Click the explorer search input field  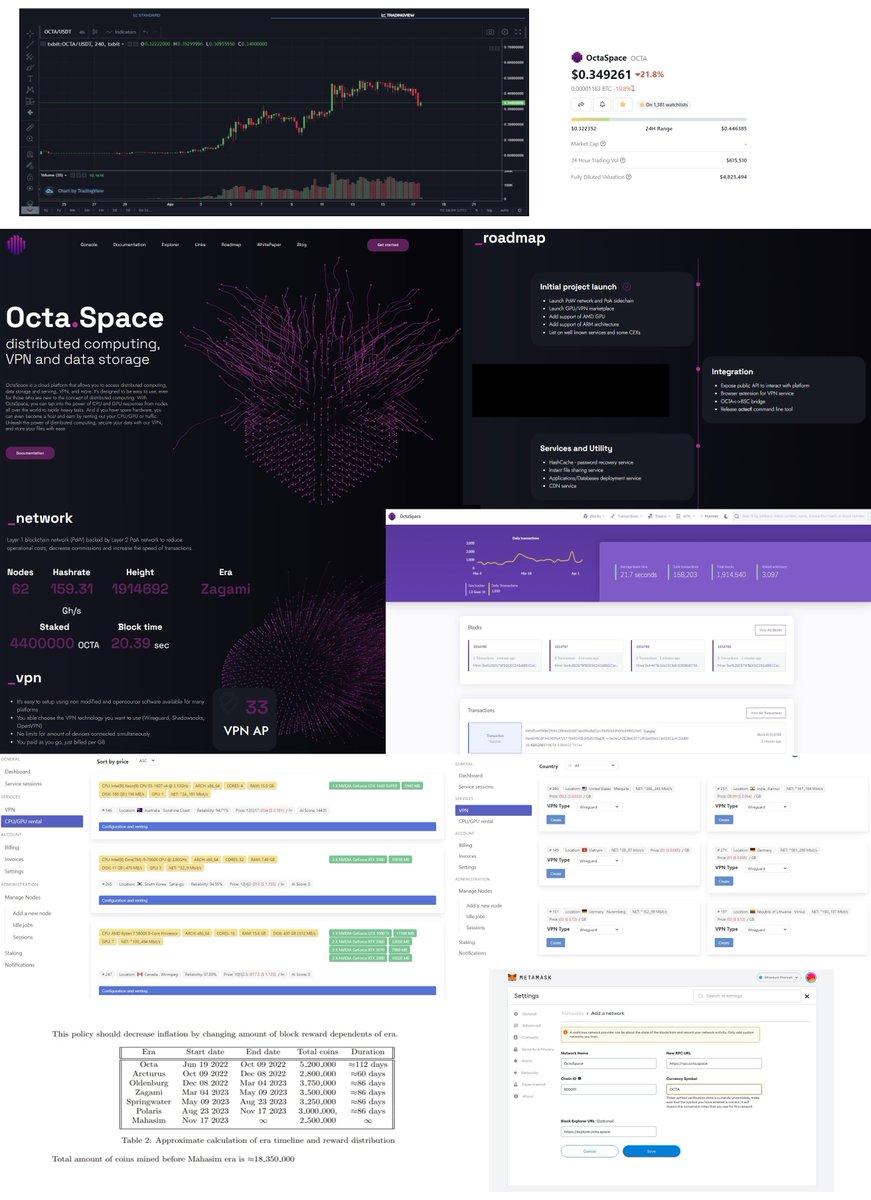[801, 516]
